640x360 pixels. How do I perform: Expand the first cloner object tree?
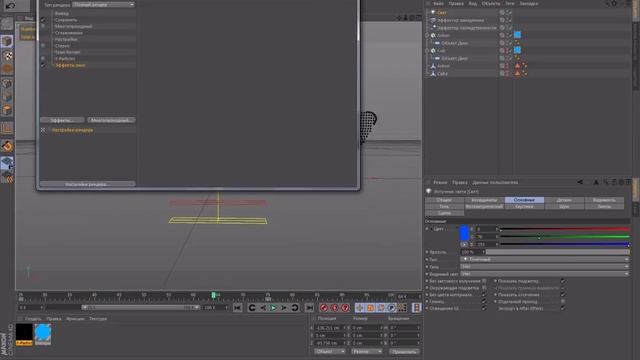pyautogui.click(x=428, y=36)
